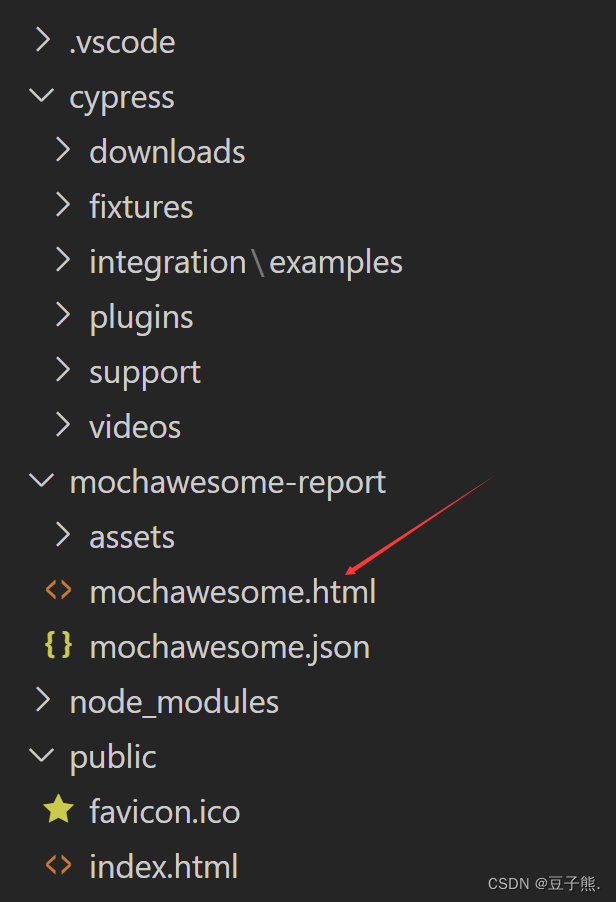Click the HTML icon beside index.html
Image resolution: width=616 pixels, height=902 pixels.
(59, 865)
